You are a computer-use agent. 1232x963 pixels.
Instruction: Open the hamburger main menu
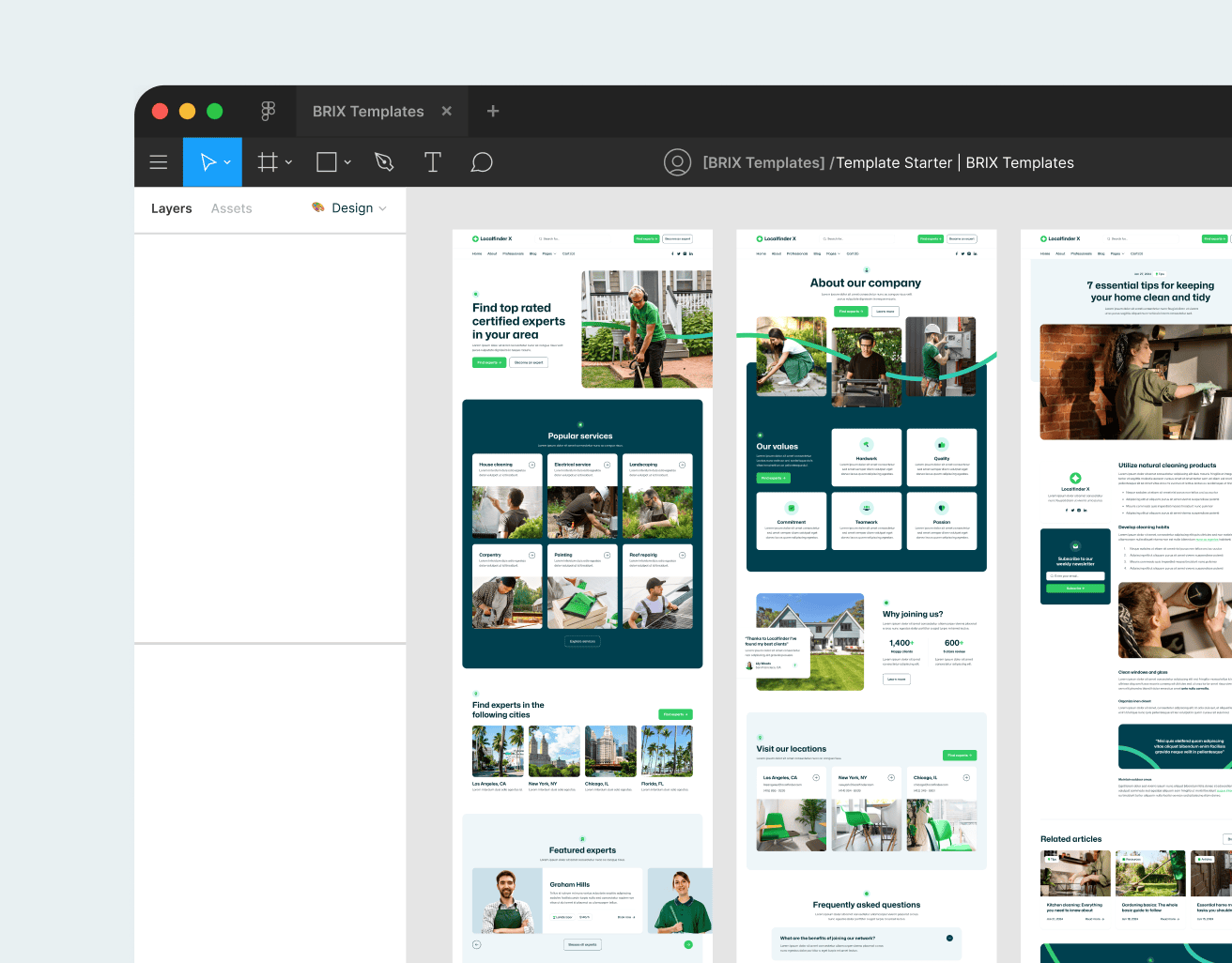(x=159, y=162)
